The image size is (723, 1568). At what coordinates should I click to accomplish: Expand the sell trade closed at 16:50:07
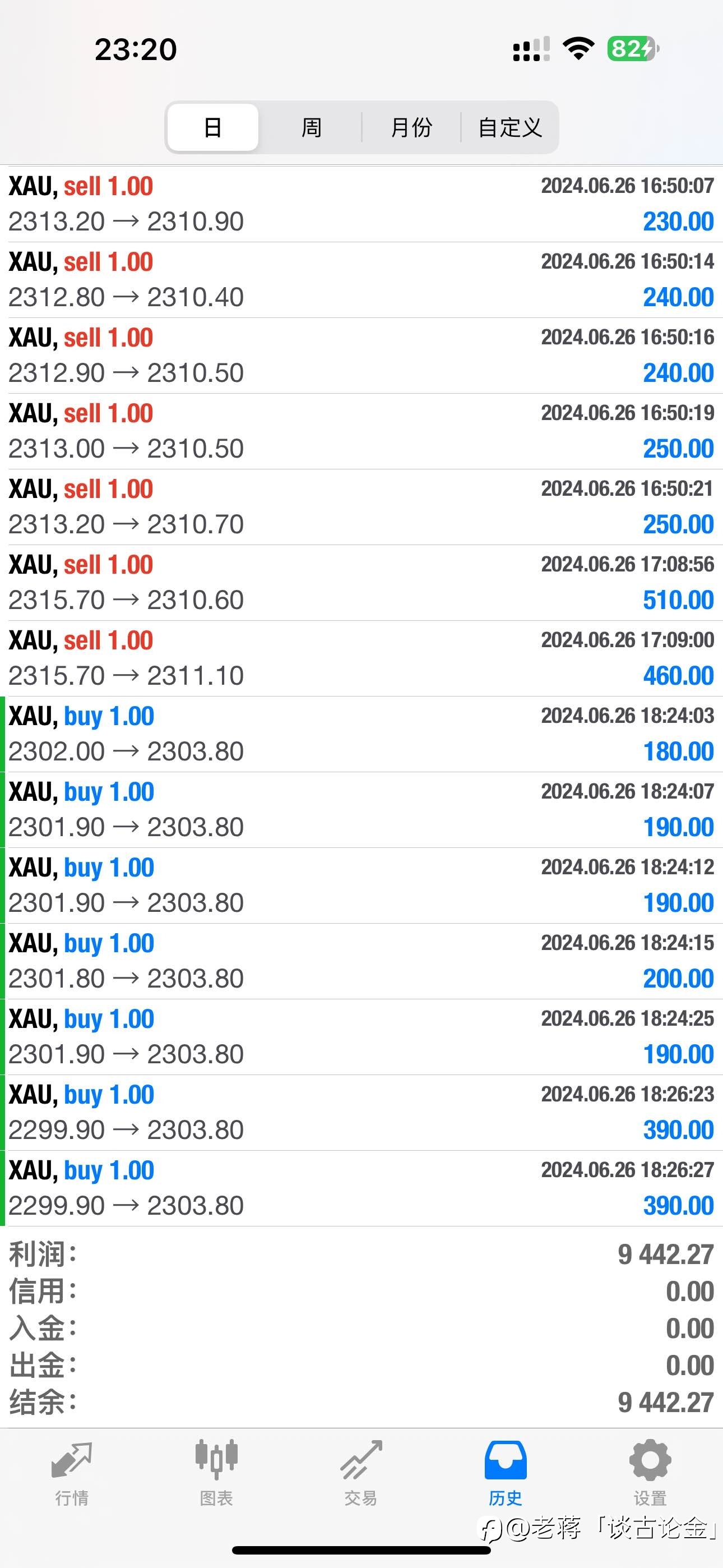coord(361,204)
